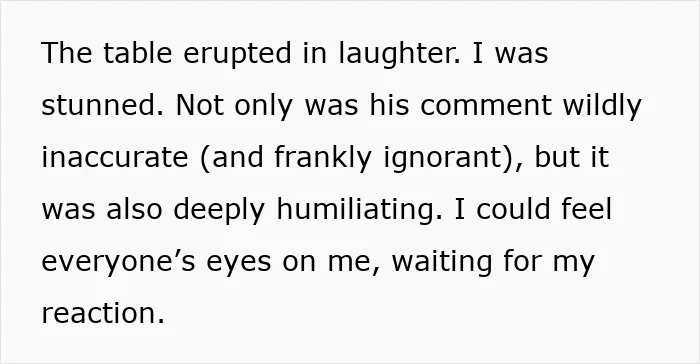Click the word "only" in second line
This screenshot has width=700, height=364.
pos(263,106)
